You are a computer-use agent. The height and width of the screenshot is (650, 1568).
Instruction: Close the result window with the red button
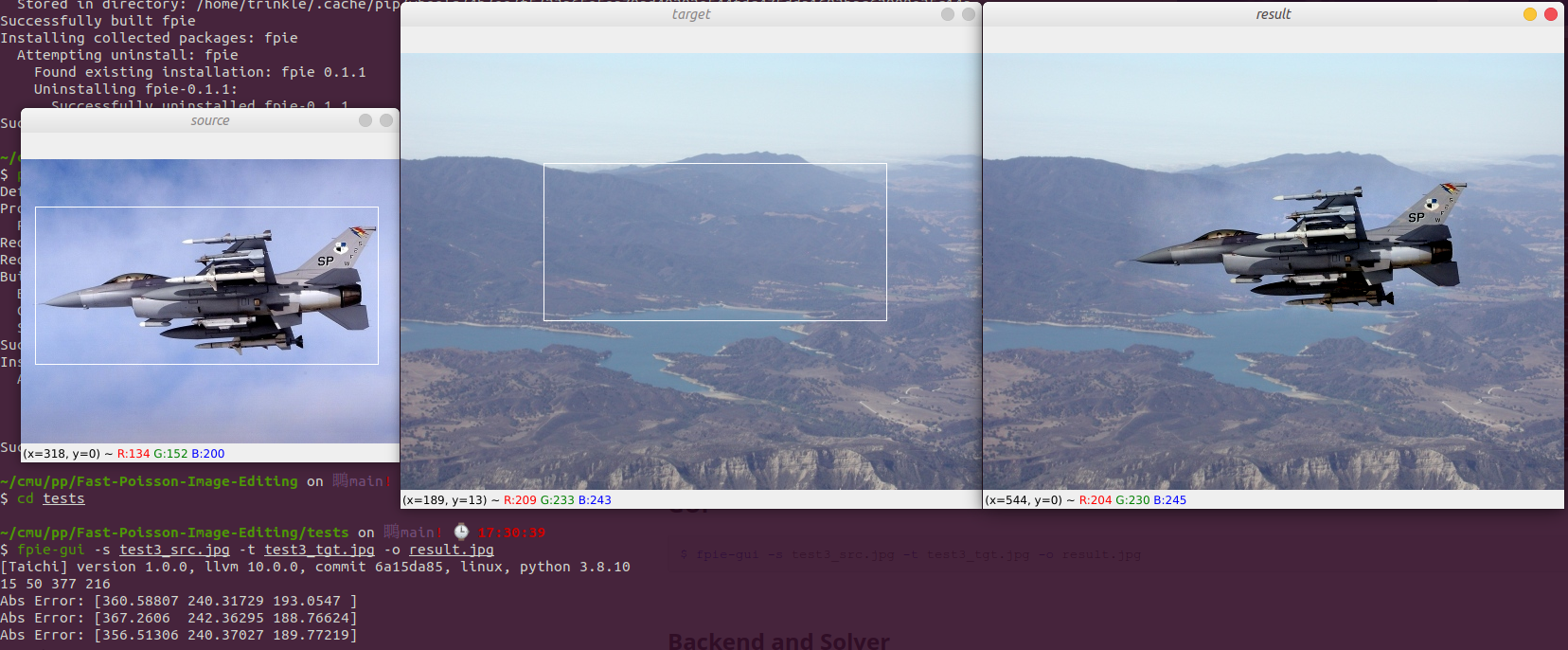tap(1551, 14)
